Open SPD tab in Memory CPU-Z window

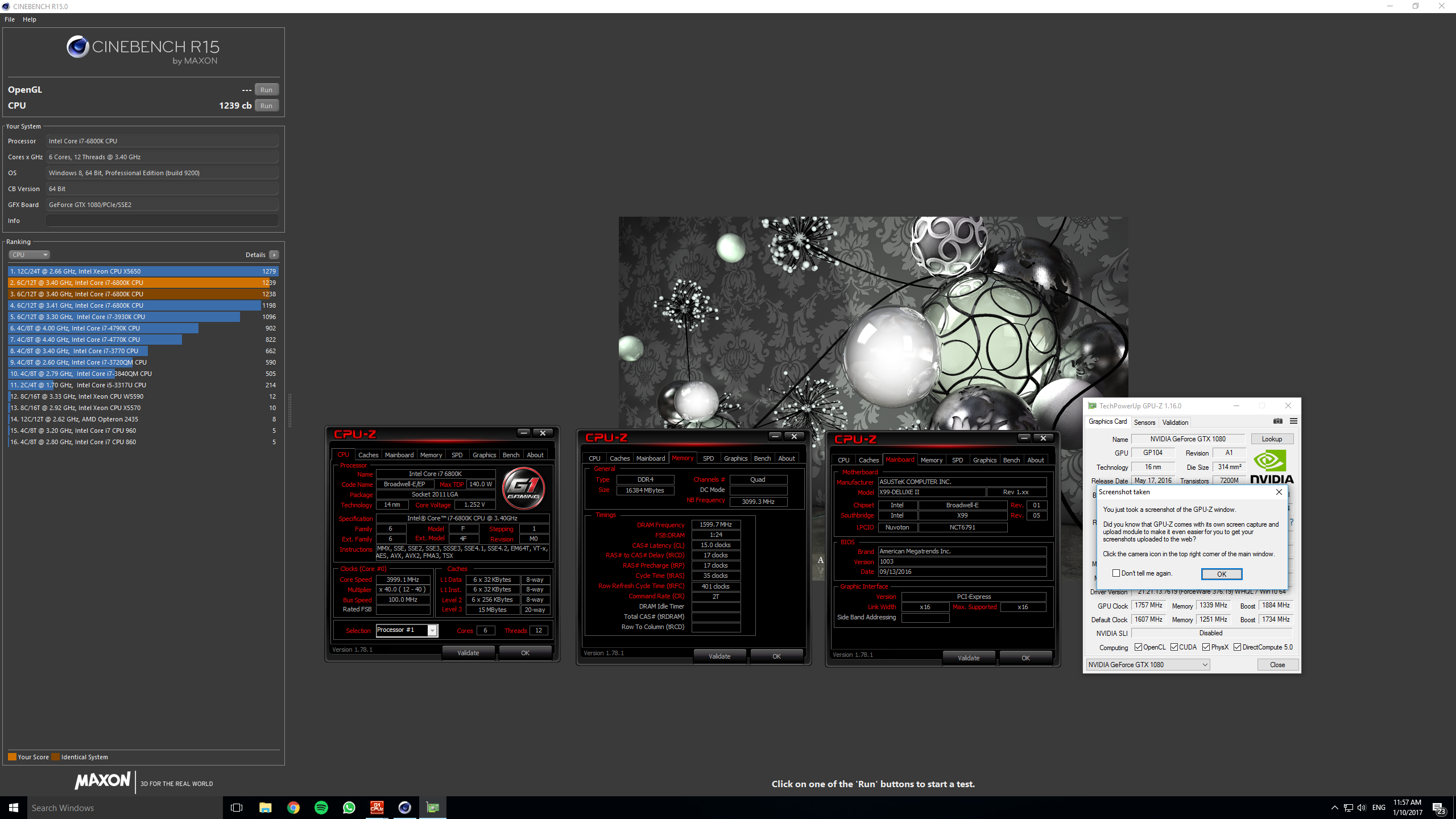(708, 458)
